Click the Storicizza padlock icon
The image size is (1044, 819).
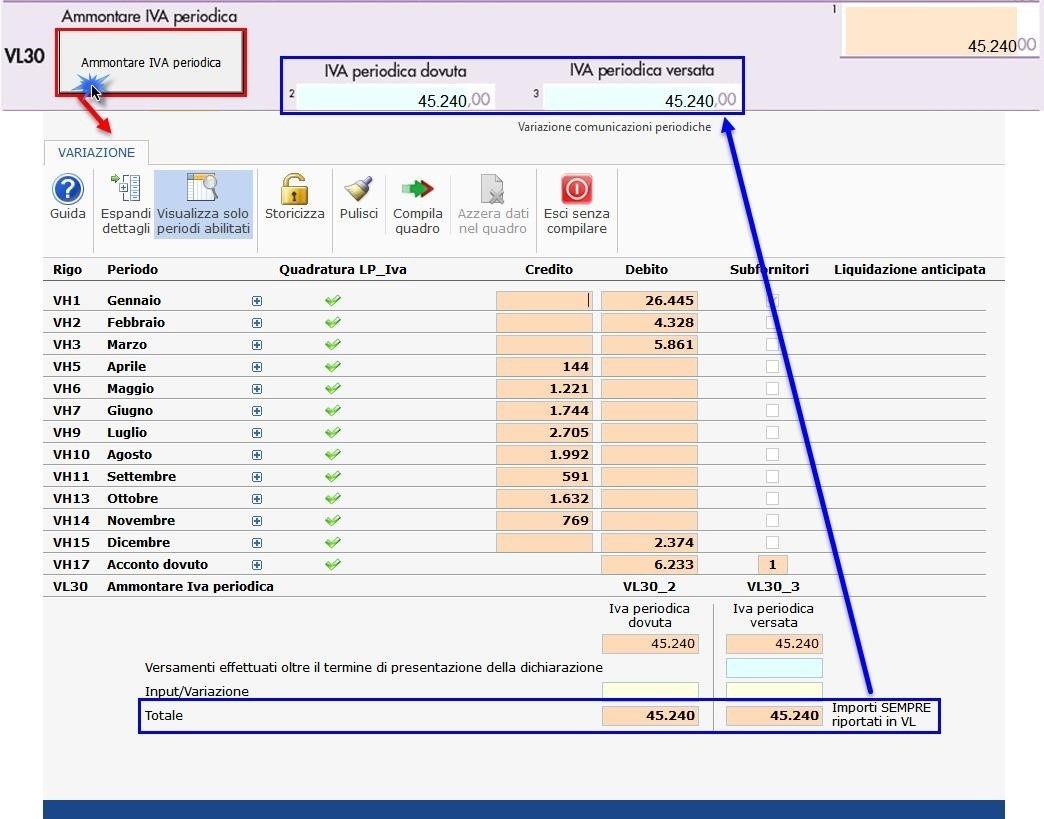(294, 189)
